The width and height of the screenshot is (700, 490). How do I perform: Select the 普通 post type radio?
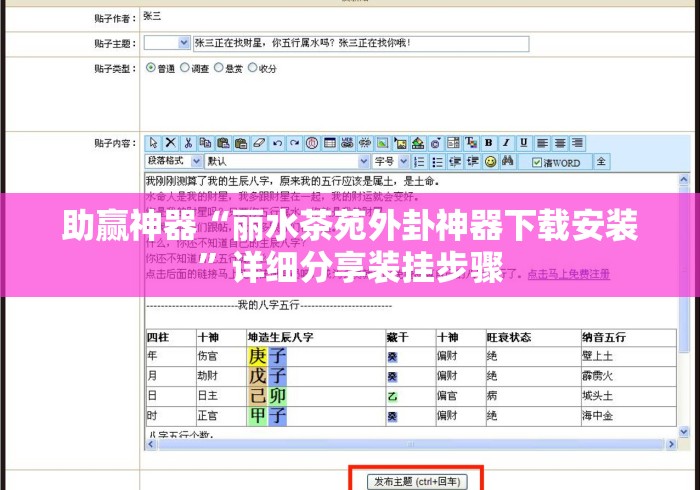[150, 68]
